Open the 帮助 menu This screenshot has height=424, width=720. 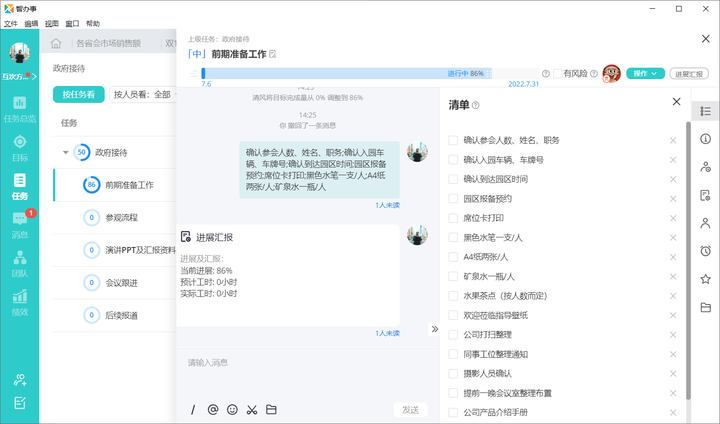click(93, 23)
